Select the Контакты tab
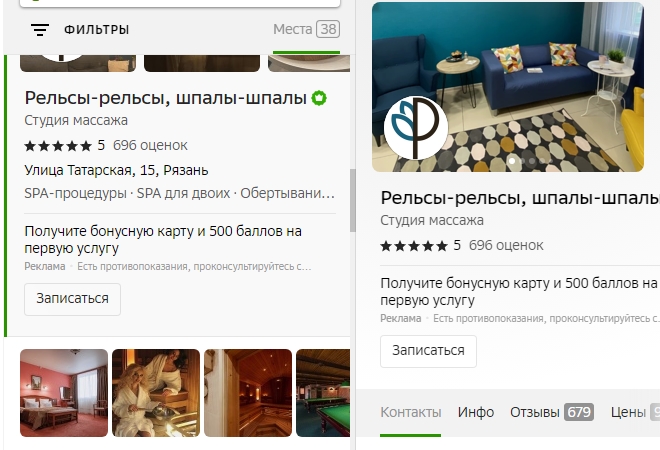 [410, 412]
